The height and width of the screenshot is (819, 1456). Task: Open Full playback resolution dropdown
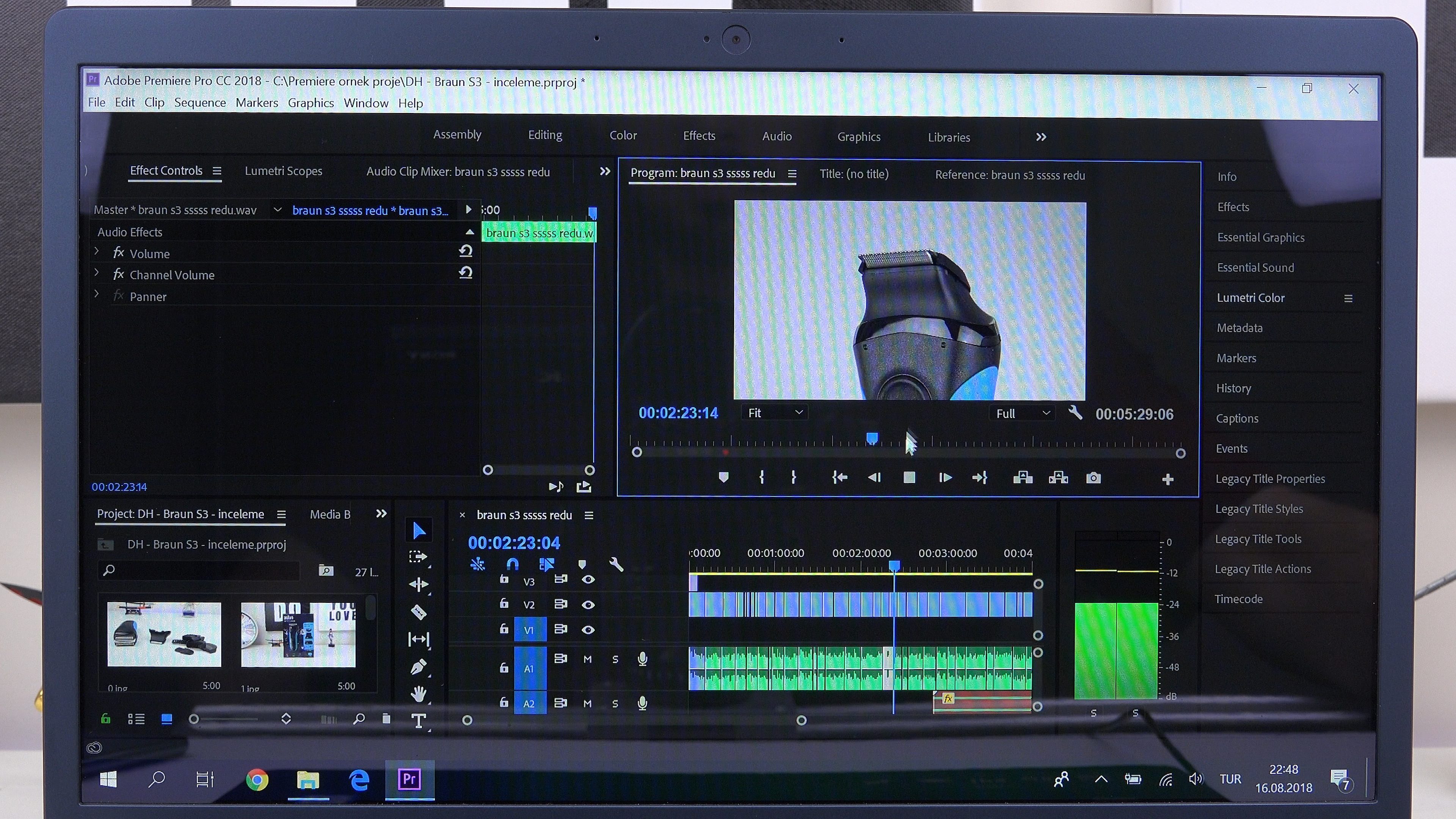1022,413
